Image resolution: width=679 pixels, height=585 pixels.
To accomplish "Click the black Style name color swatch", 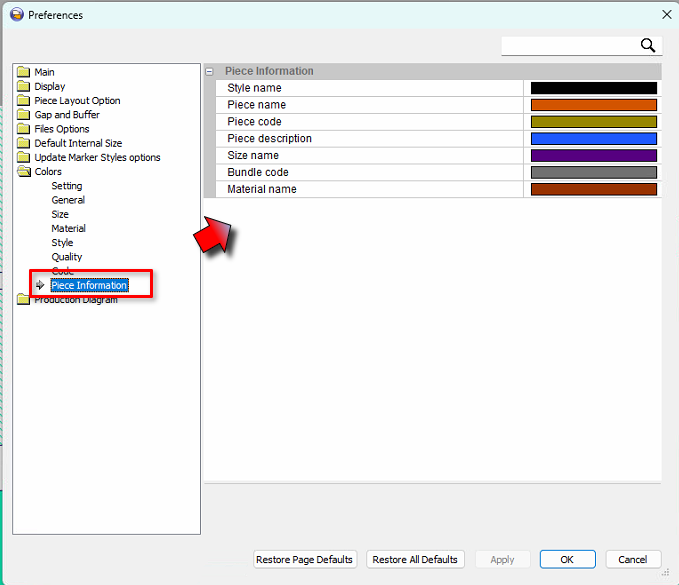I will pos(593,88).
